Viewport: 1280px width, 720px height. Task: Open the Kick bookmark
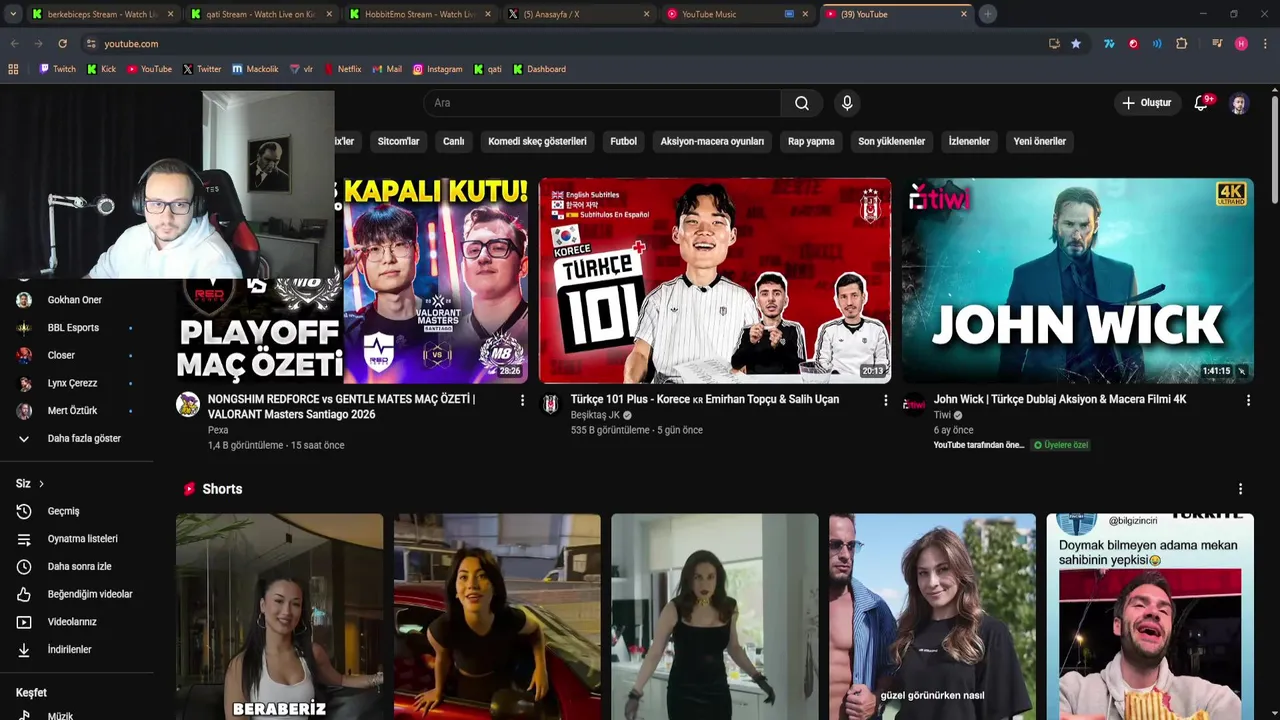pyautogui.click(x=101, y=69)
